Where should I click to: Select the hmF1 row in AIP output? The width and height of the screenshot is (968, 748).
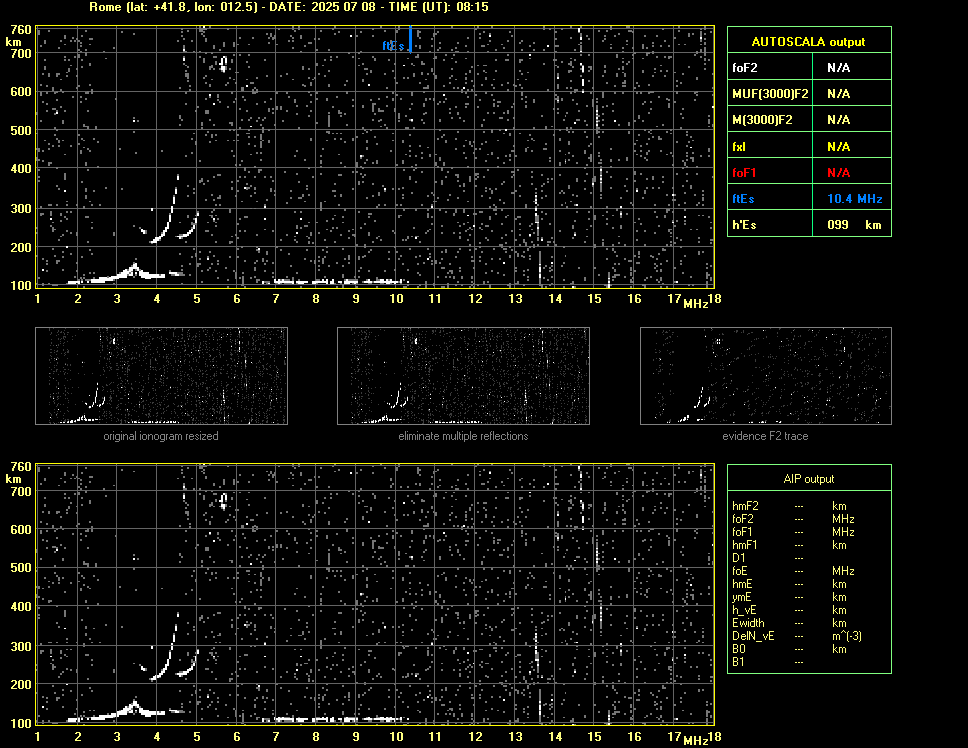point(797,545)
